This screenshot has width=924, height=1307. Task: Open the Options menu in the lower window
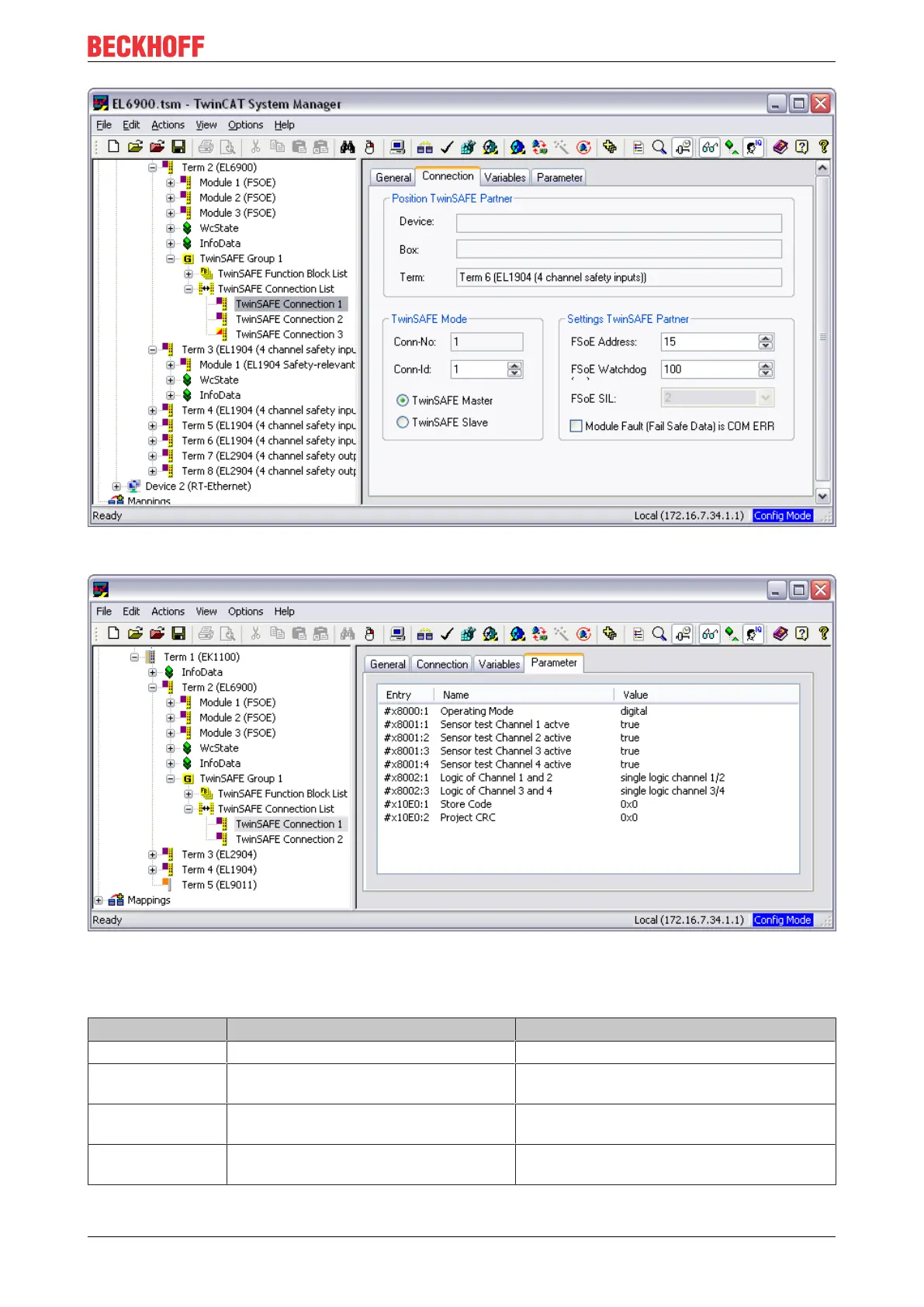pos(245,612)
